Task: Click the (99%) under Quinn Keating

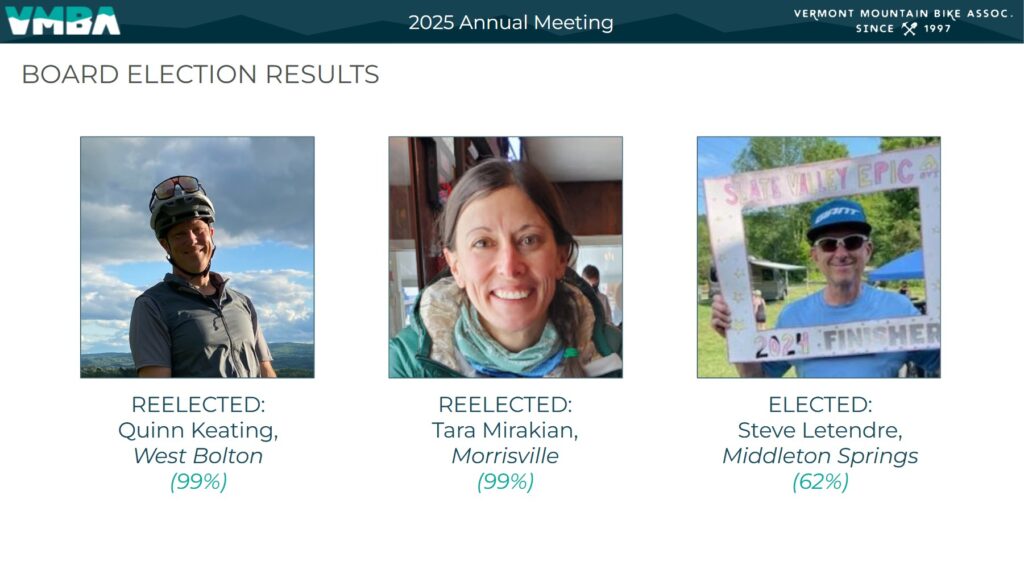Action: (199, 482)
